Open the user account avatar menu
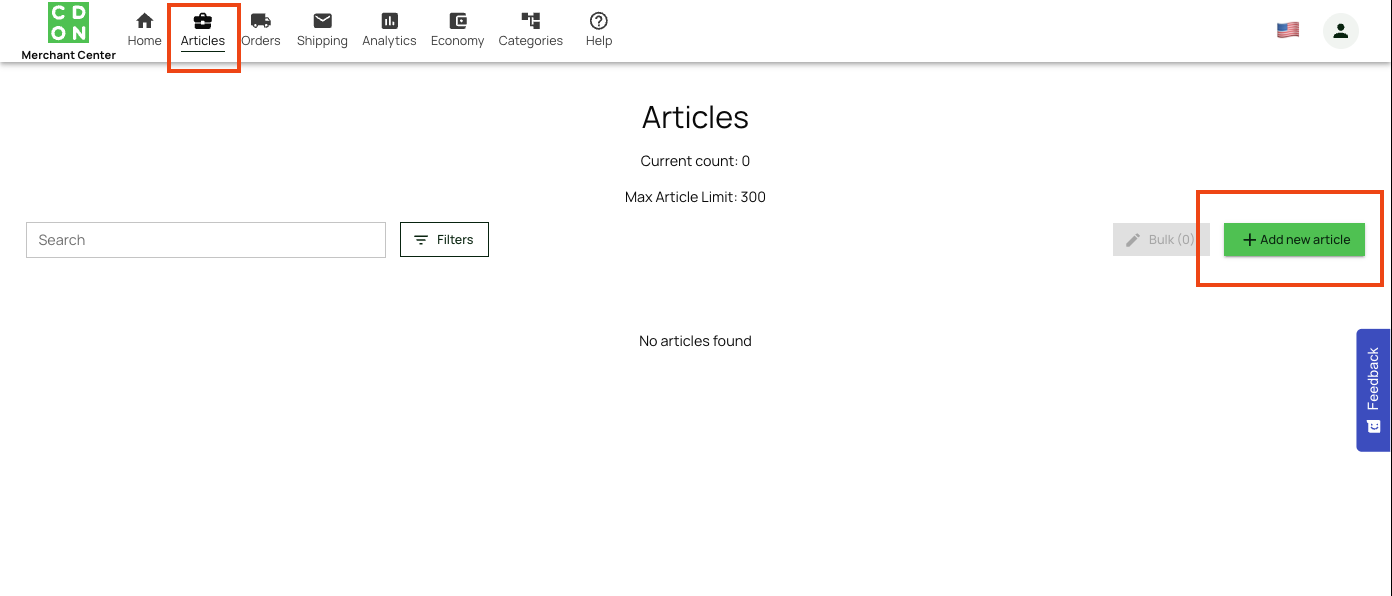The image size is (1392, 596). click(1341, 31)
